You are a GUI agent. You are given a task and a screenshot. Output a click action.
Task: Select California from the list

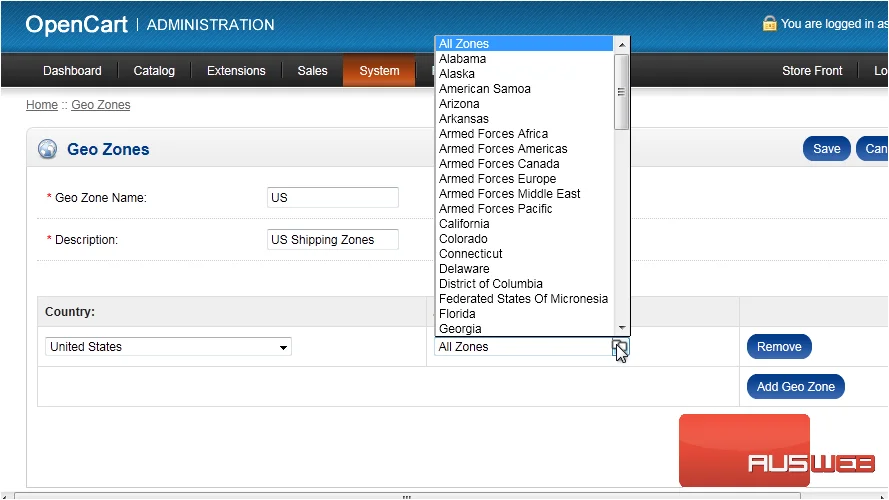524,224
